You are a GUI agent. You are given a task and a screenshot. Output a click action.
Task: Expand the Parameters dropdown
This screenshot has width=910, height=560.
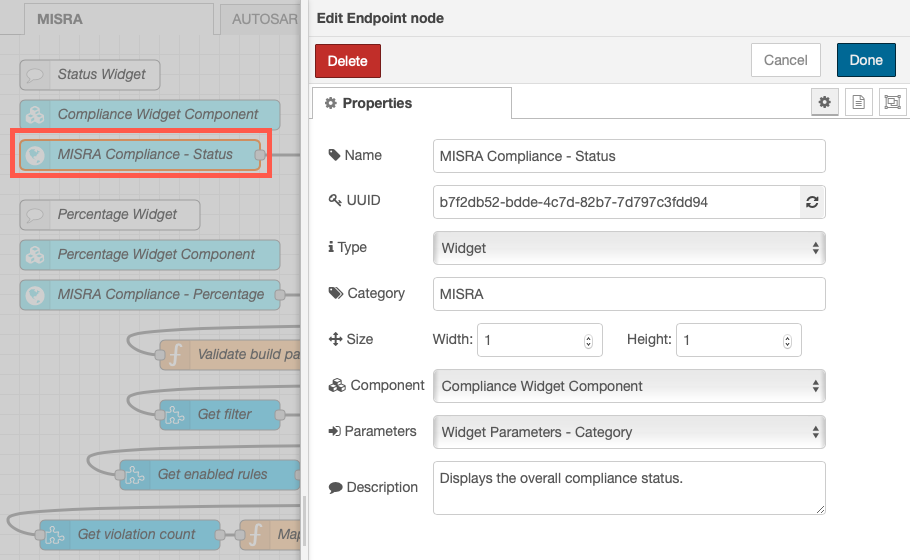click(629, 432)
